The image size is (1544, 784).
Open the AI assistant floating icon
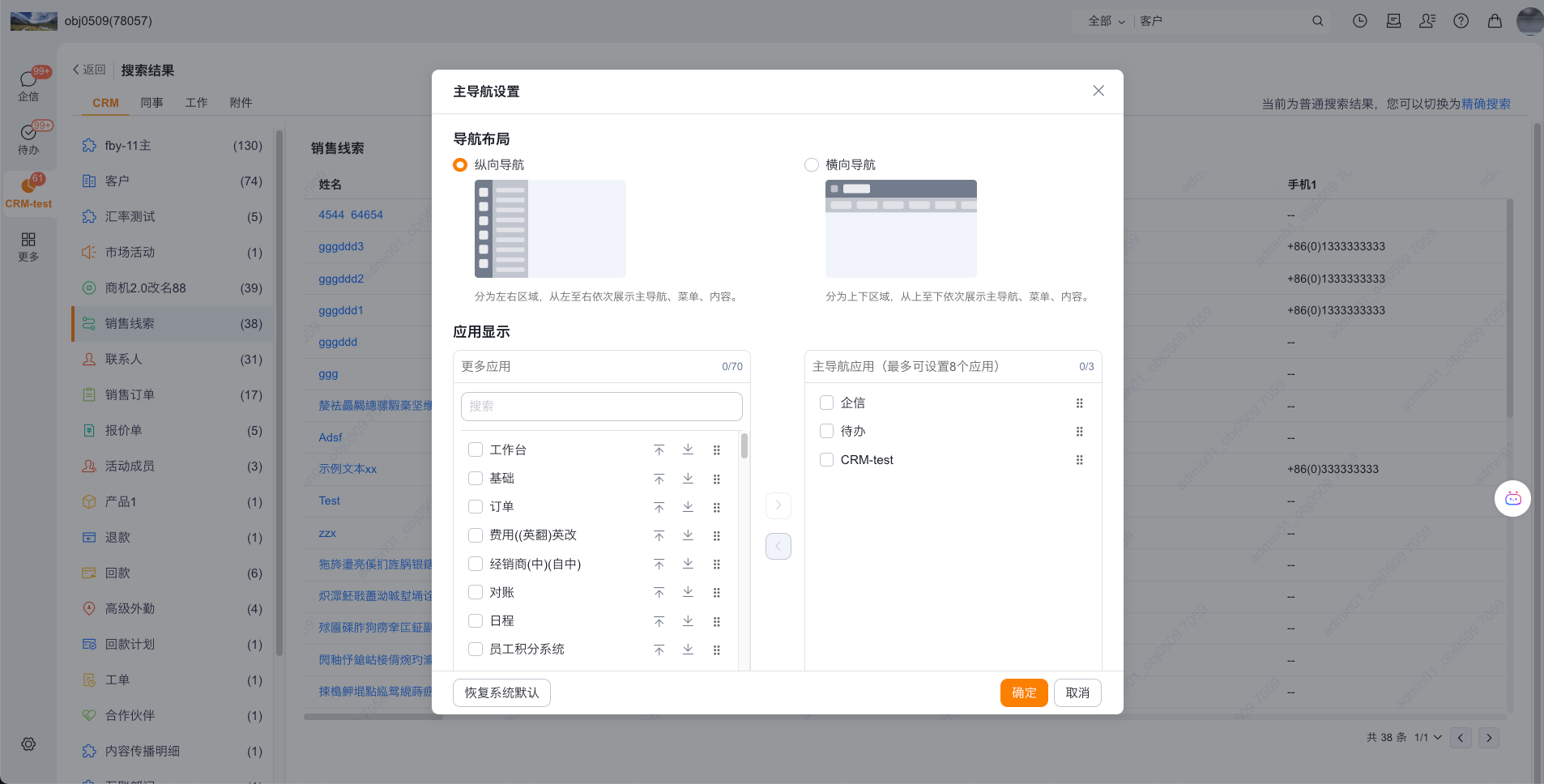tap(1512, 499)
